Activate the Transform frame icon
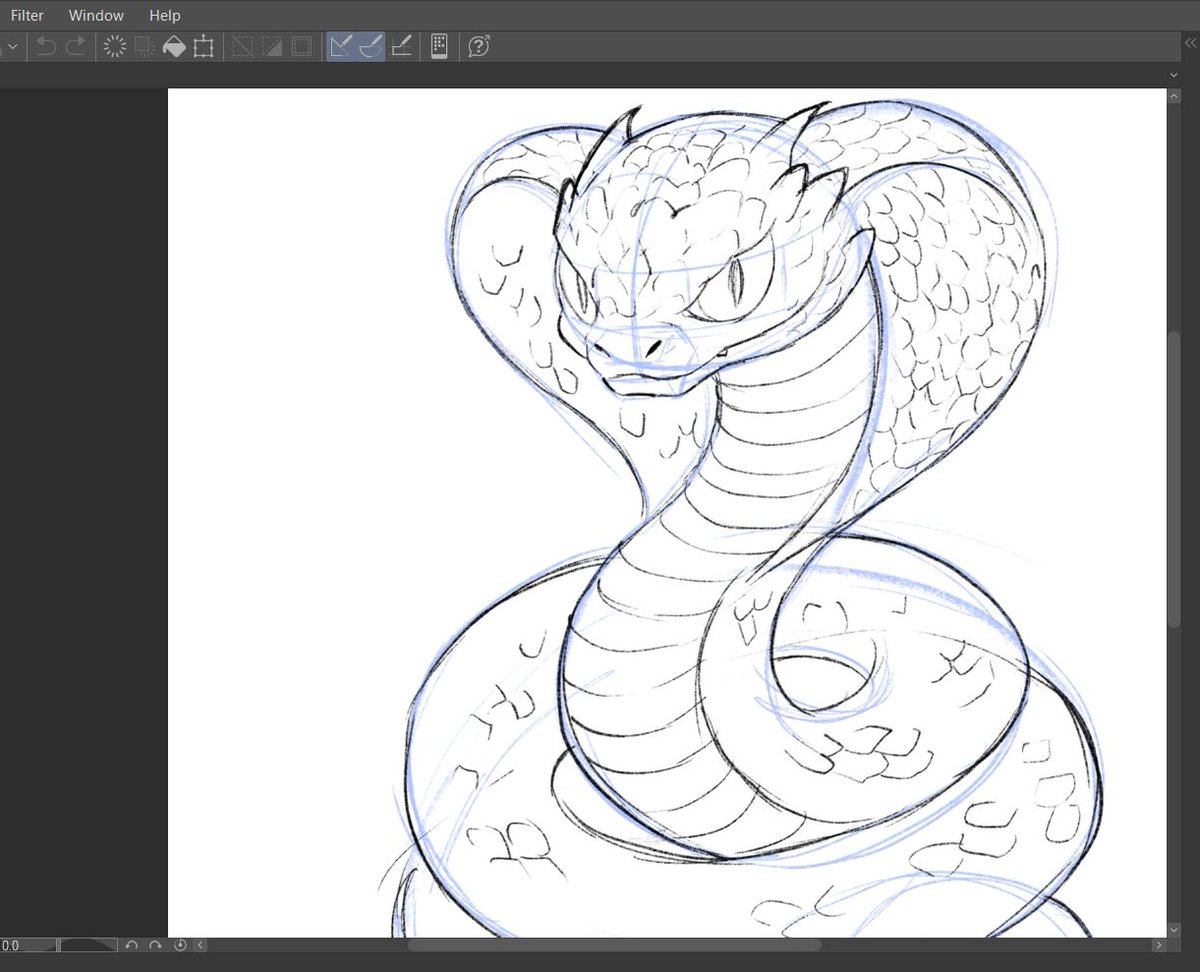 [x=204, y=46]
